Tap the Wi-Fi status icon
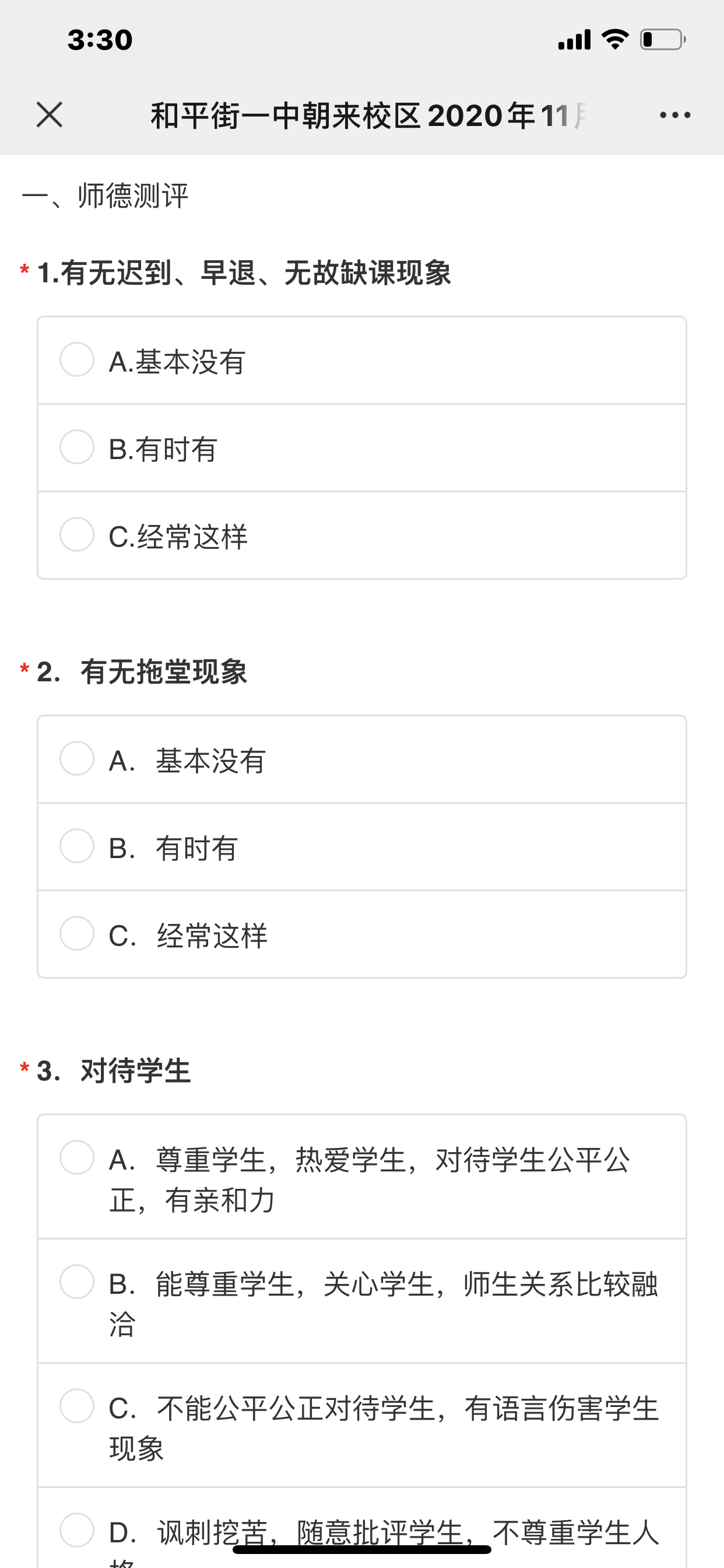The height and width of the screenshot is (1568, 724). tap(615, 40)
